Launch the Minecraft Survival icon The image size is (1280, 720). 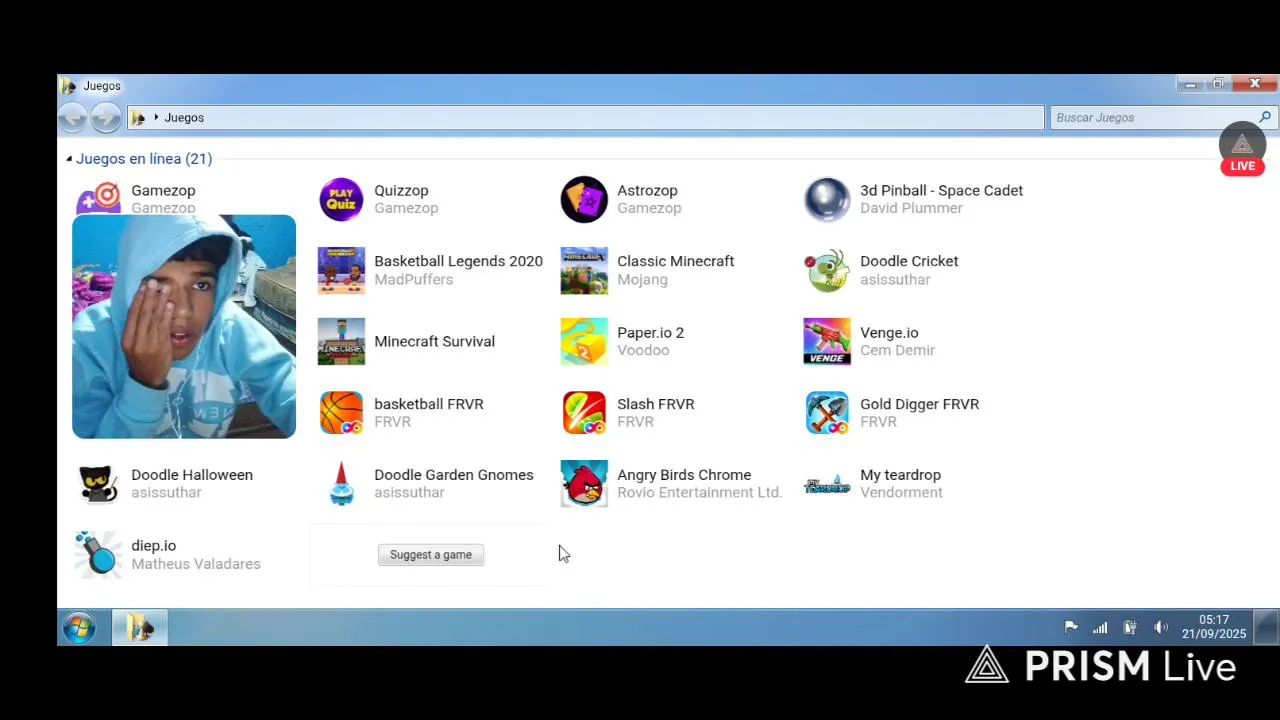[341, 341]
